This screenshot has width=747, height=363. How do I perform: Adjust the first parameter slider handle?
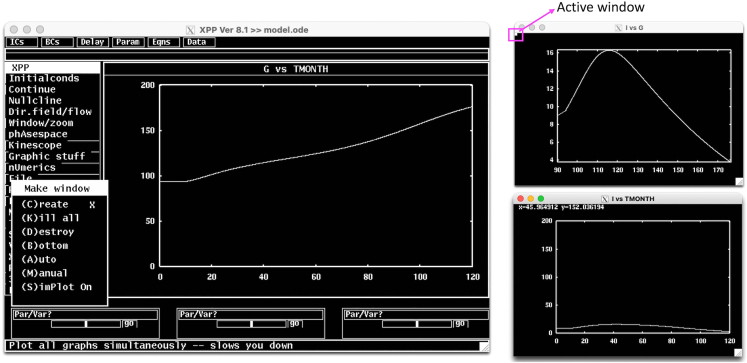point(86,324)
